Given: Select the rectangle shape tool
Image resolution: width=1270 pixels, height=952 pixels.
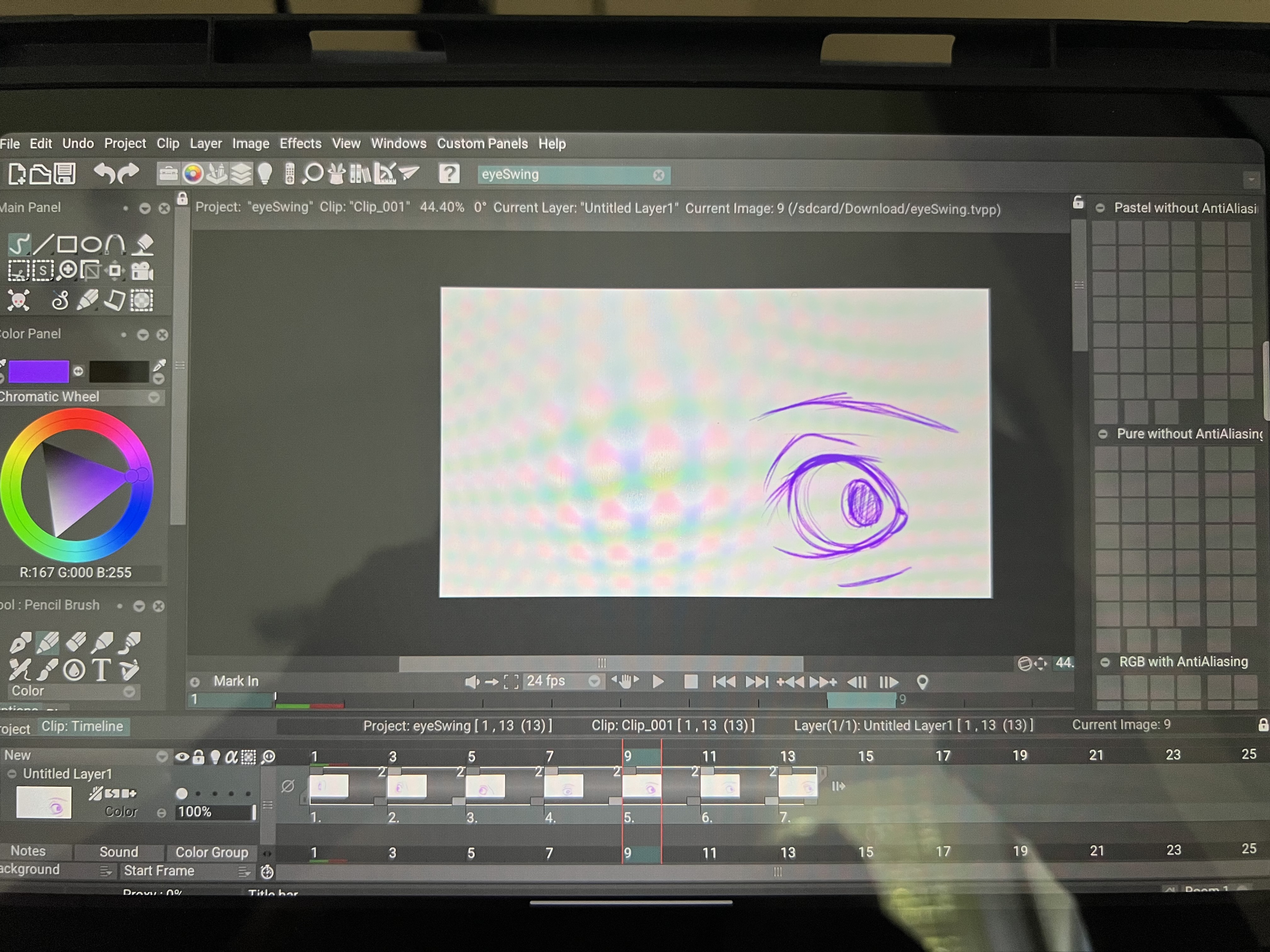Looking at the screenshot, I should pos(67,245).
